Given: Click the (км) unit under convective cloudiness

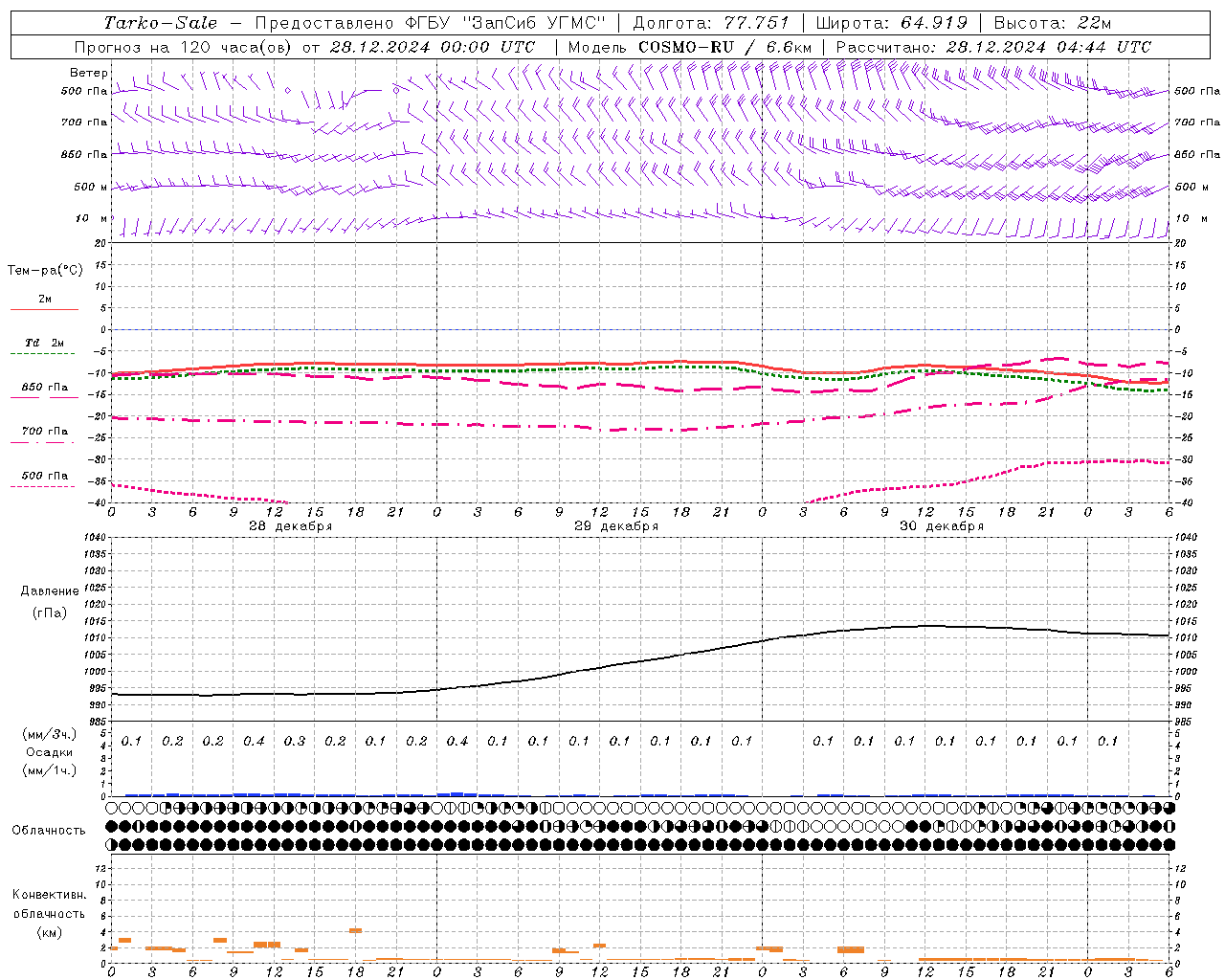Looking at the screenshot, I should click(49, 932).
